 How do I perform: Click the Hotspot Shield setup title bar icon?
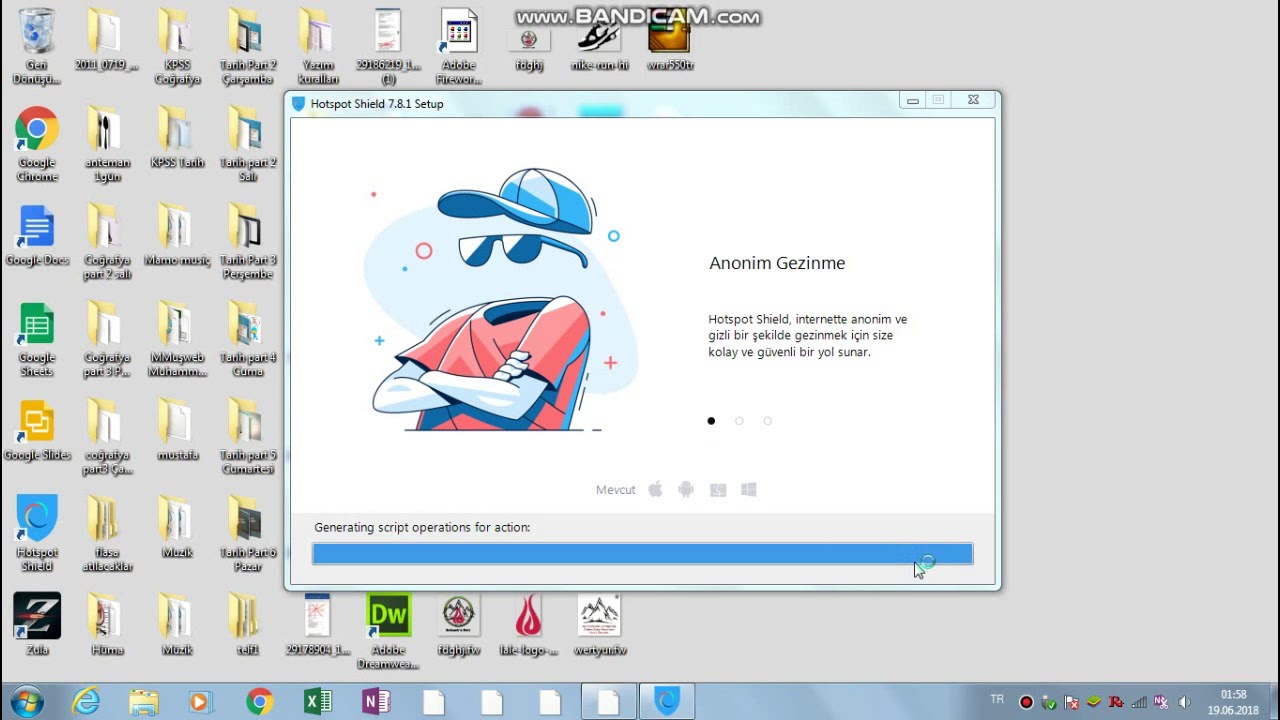(298, 103)
